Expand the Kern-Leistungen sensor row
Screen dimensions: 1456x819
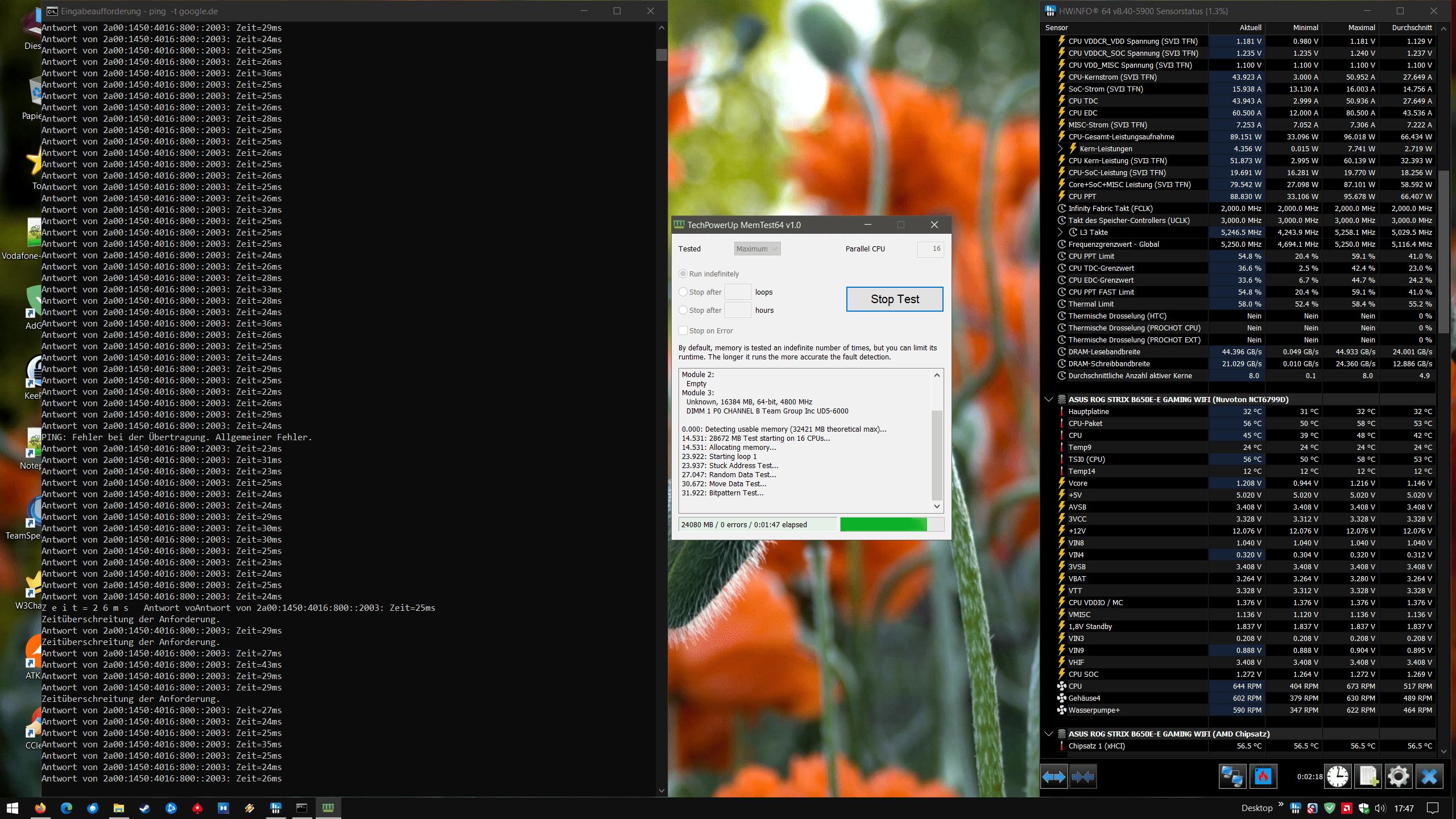pyautogui.click(x=1060, y=148)
